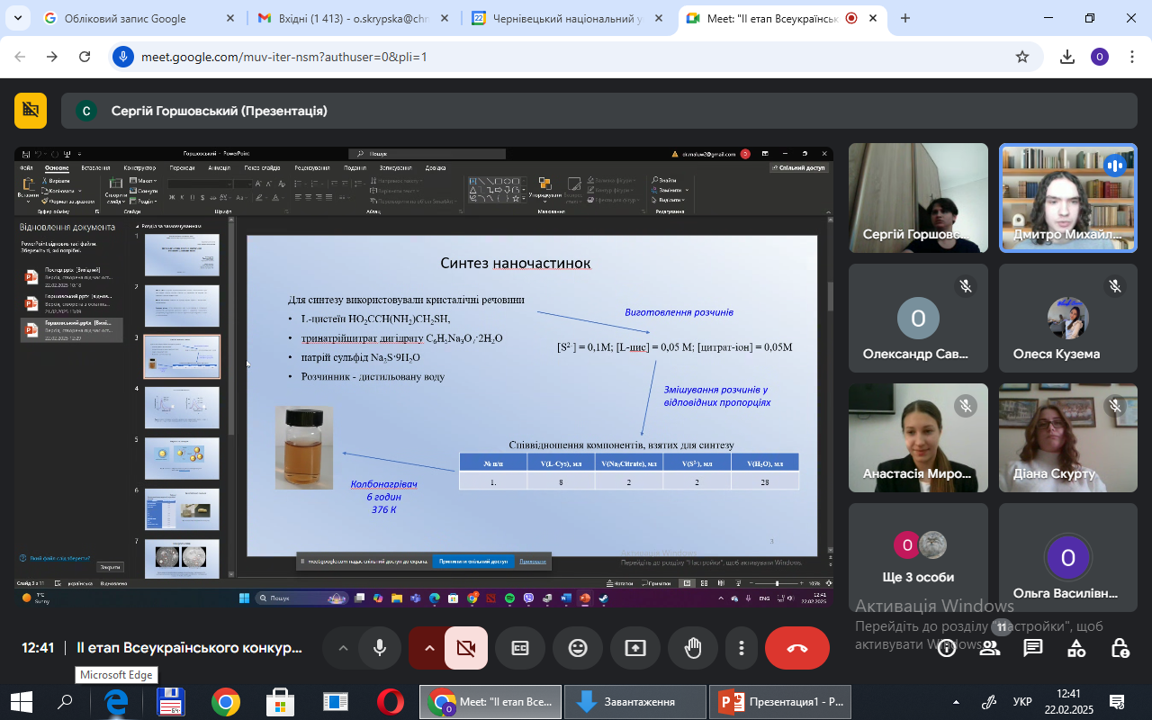Viewport: 1152px width, 720px height.
Task: Open the emoji reactions panel
Action: 578,648
